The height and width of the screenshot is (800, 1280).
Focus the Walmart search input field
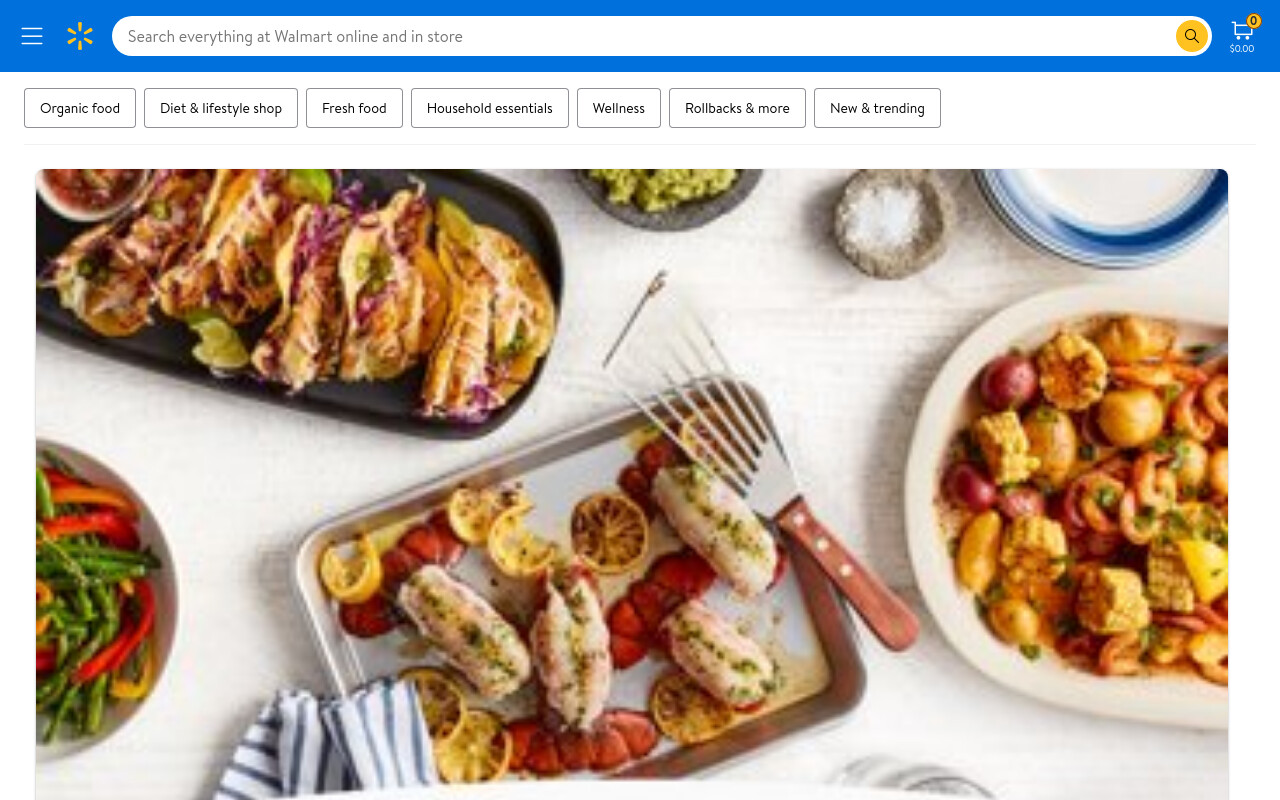click(x=644, y=36)
